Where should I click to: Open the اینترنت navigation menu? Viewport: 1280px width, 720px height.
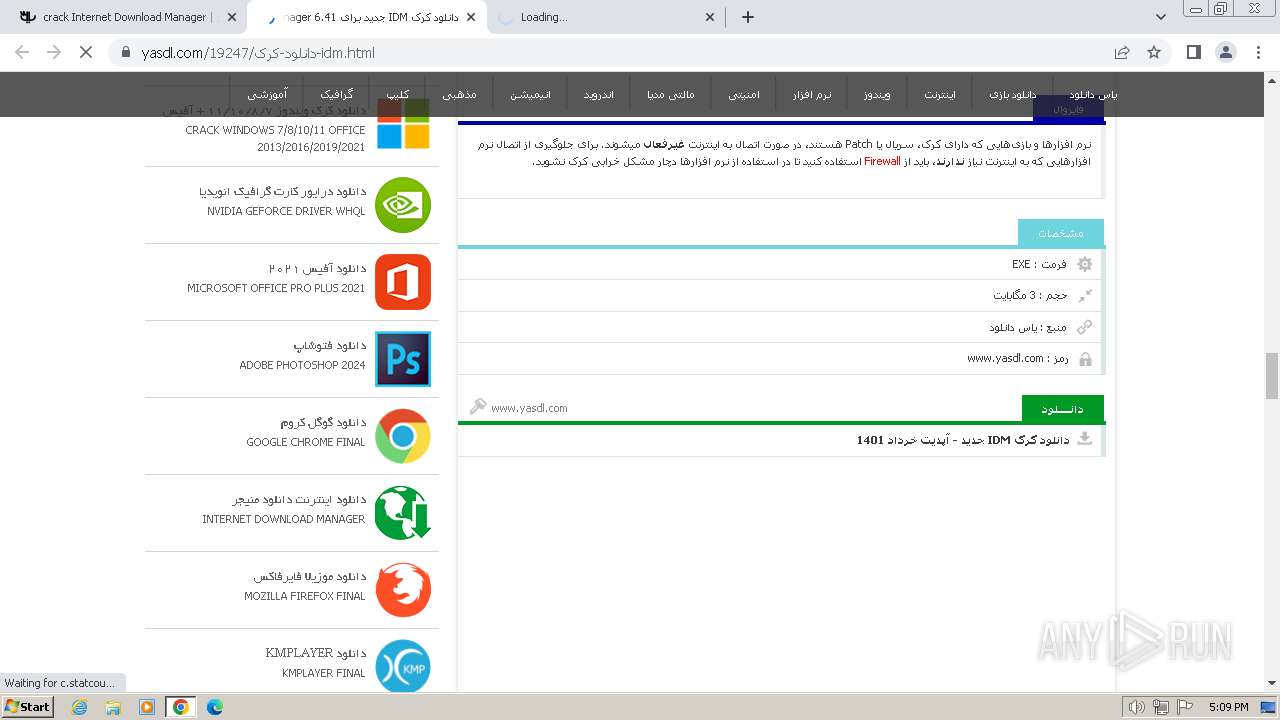[x=940, y=95]
